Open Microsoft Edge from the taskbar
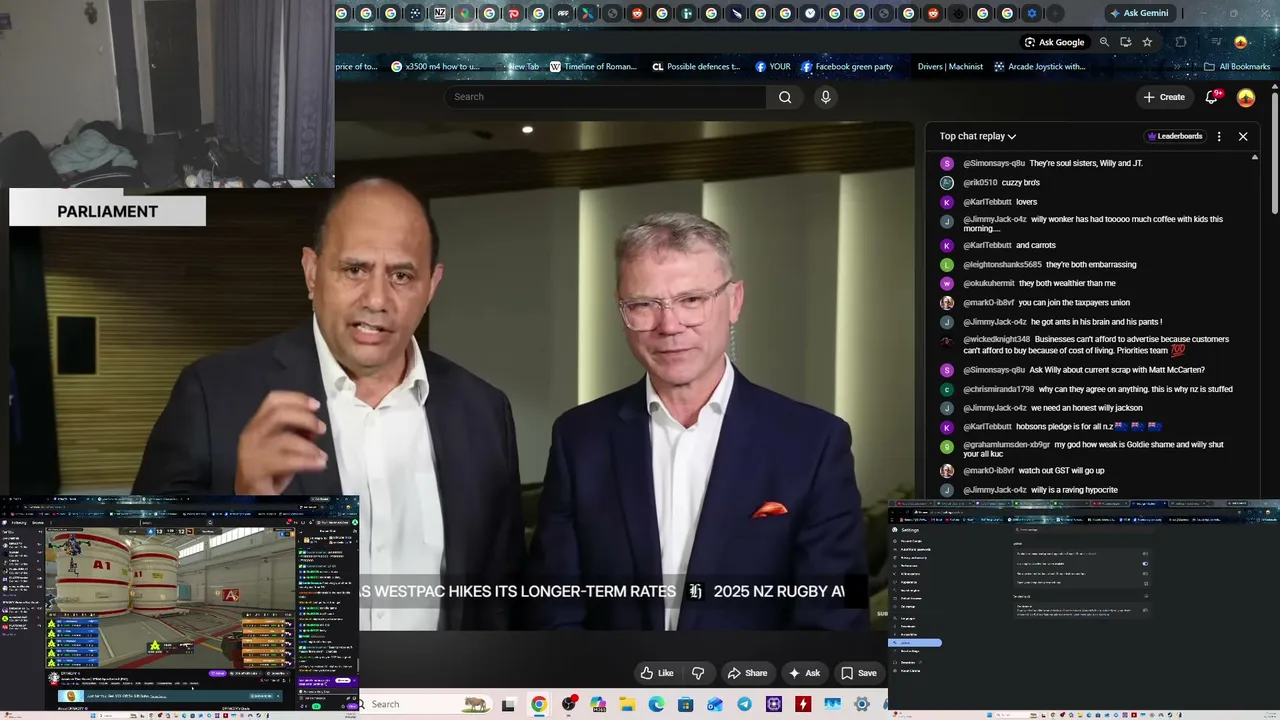1280x720 pixels. (656, 705)
